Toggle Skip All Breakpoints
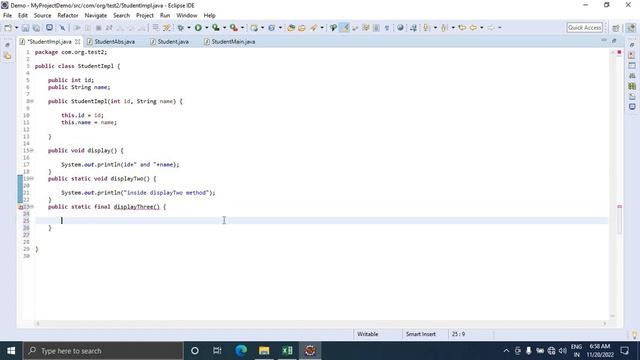This screenshot has width=640, height=360. pos(62,28)
